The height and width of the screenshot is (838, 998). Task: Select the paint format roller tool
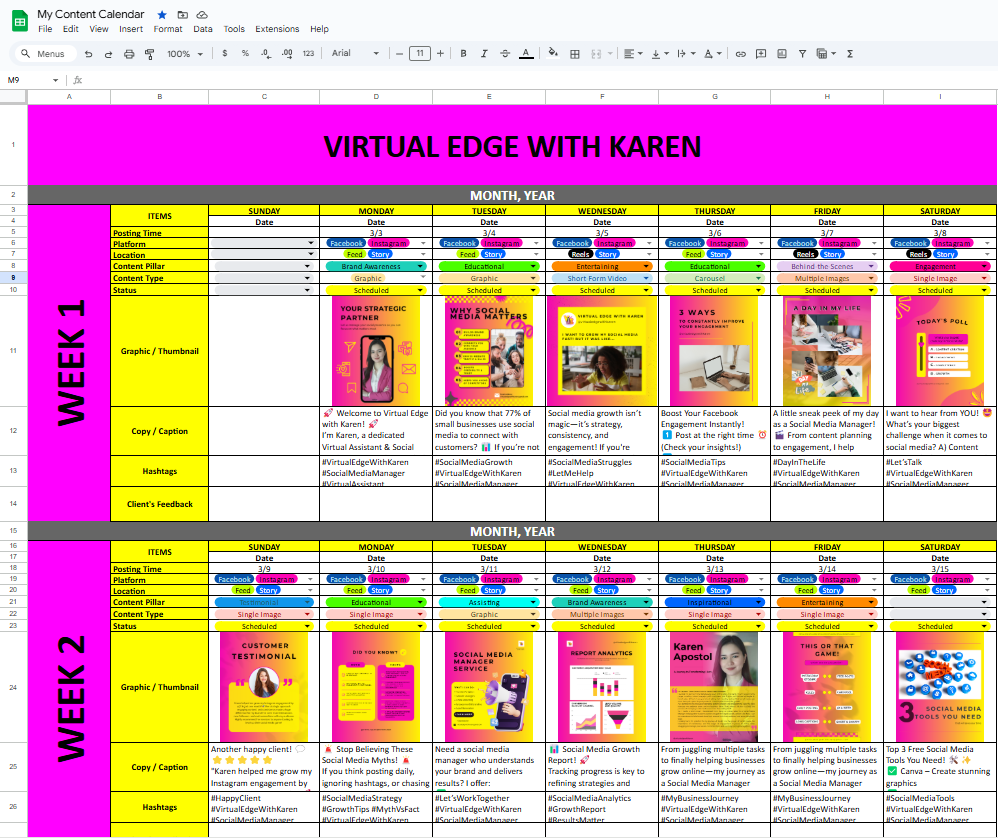point(150,54)
